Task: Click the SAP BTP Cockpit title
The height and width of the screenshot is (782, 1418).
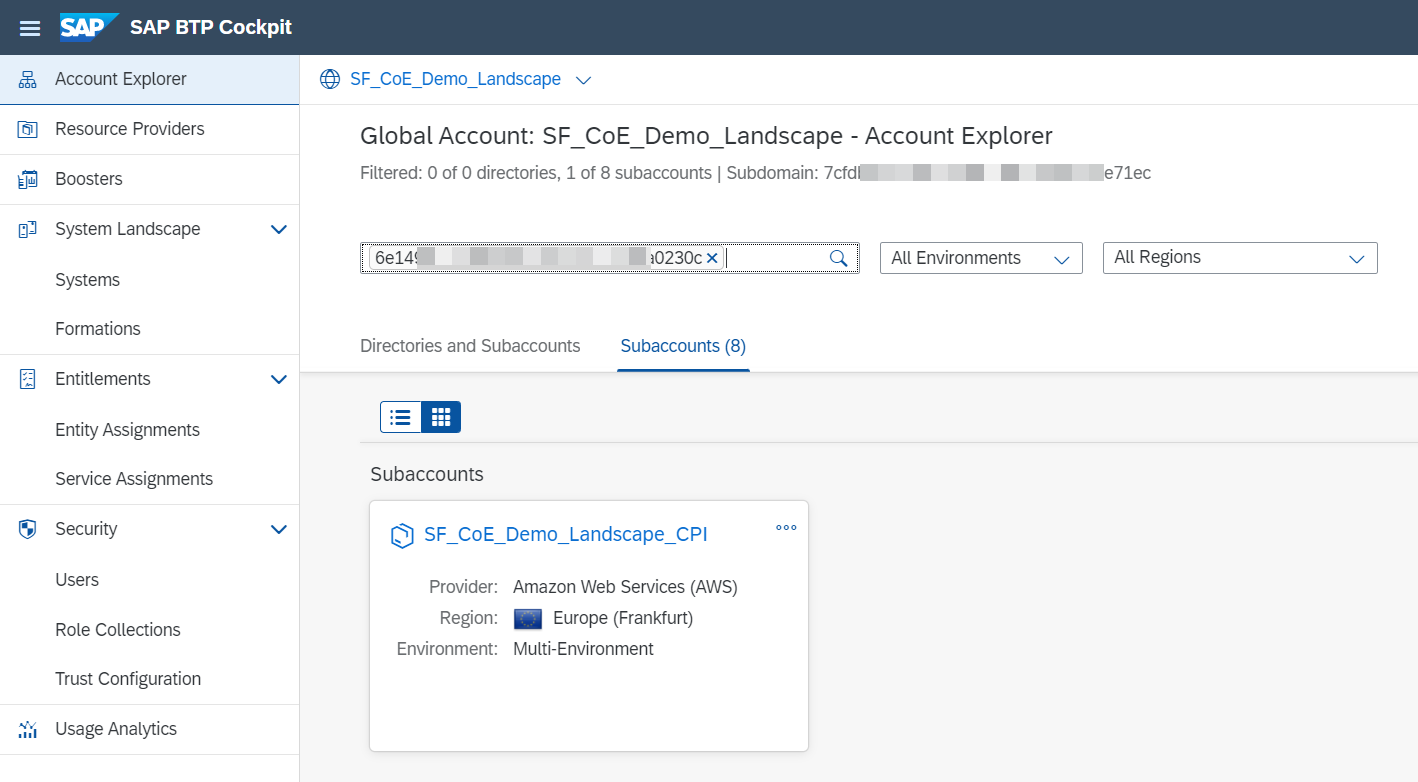Action: click(211, 28)
